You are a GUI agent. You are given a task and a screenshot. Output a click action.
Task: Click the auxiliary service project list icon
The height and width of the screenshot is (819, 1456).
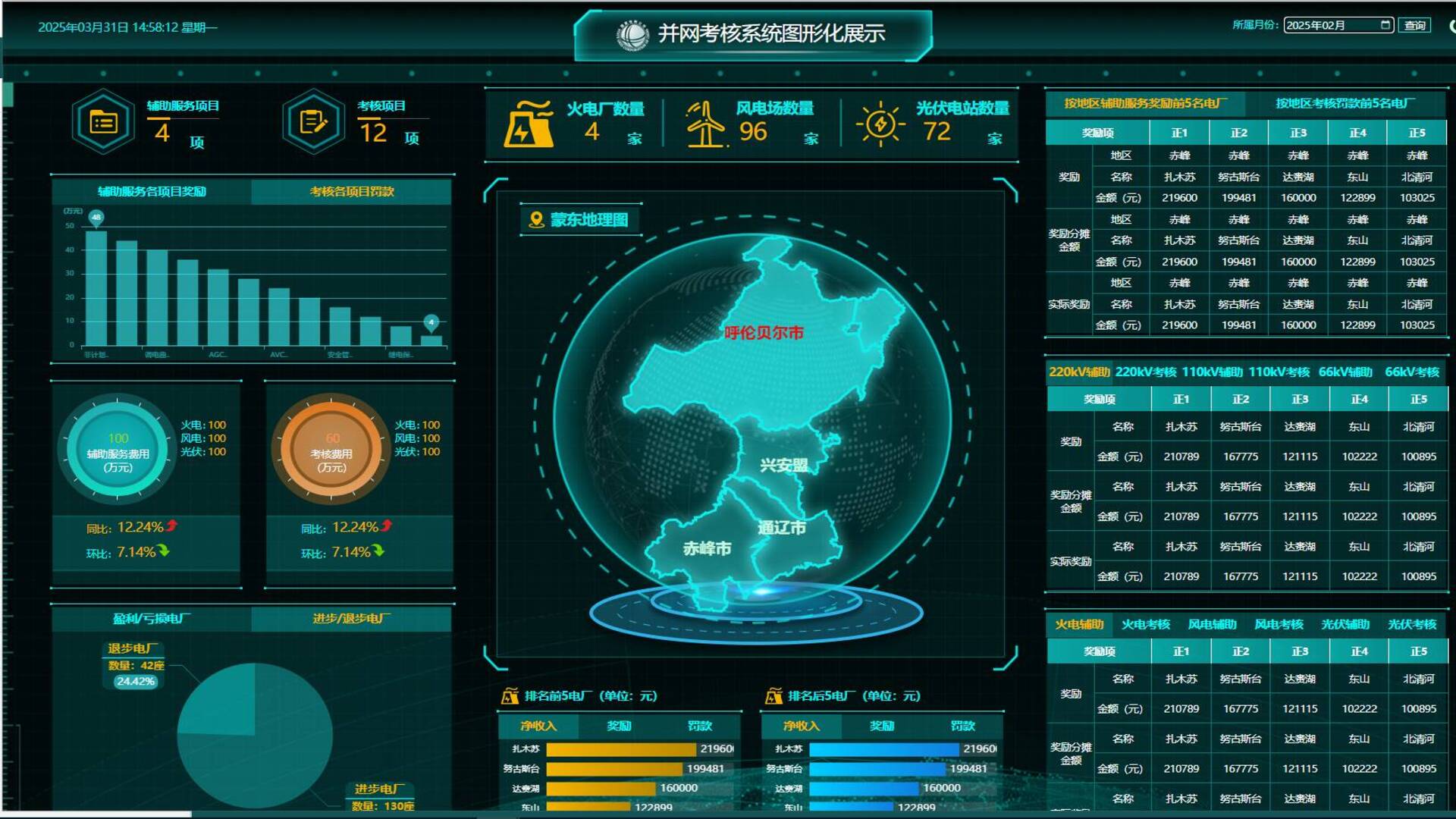[103, 121]
